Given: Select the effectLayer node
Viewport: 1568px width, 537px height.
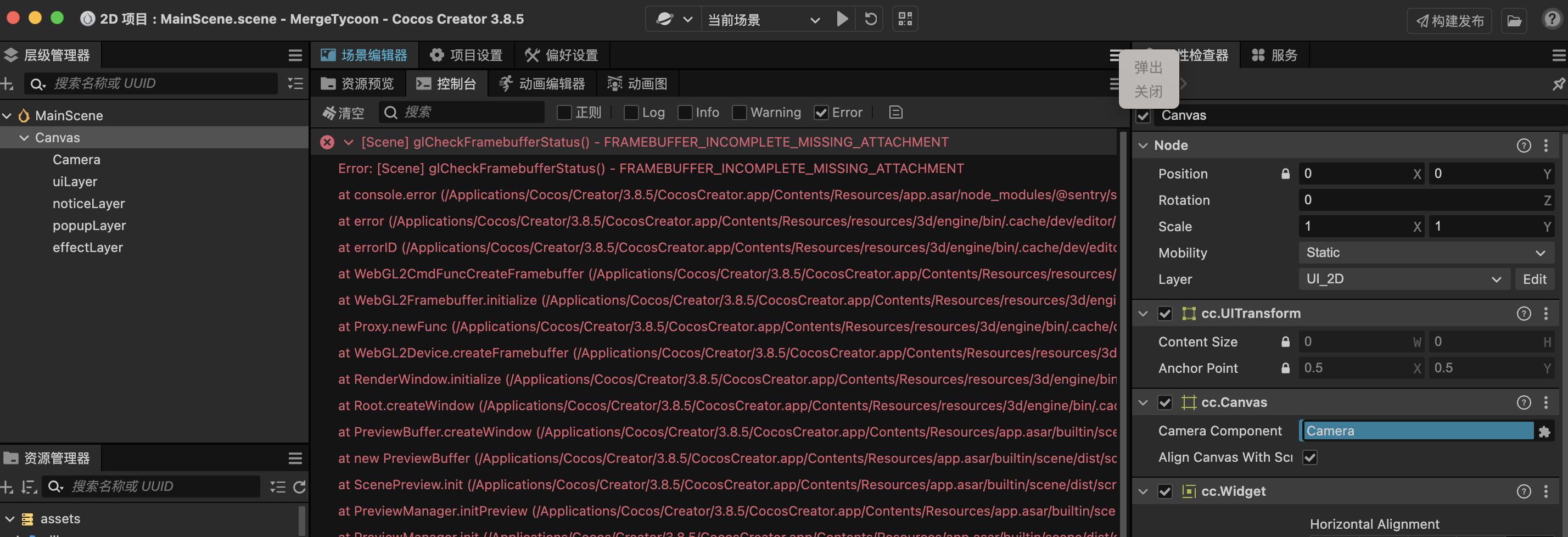Looking at the screenshot, I should pos(88,247).
